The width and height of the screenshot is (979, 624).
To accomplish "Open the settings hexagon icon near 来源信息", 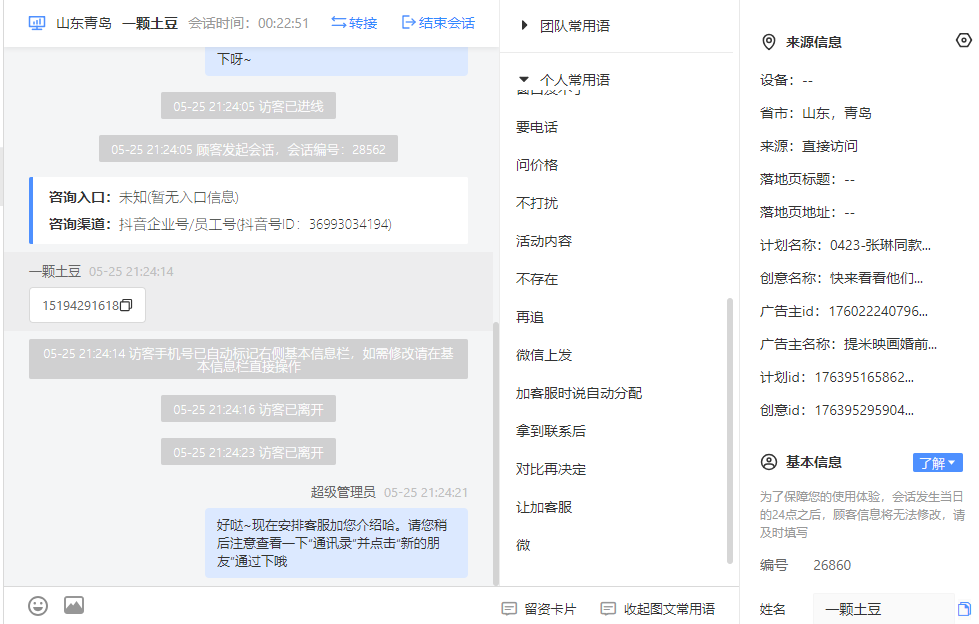I will click(963, 40).
